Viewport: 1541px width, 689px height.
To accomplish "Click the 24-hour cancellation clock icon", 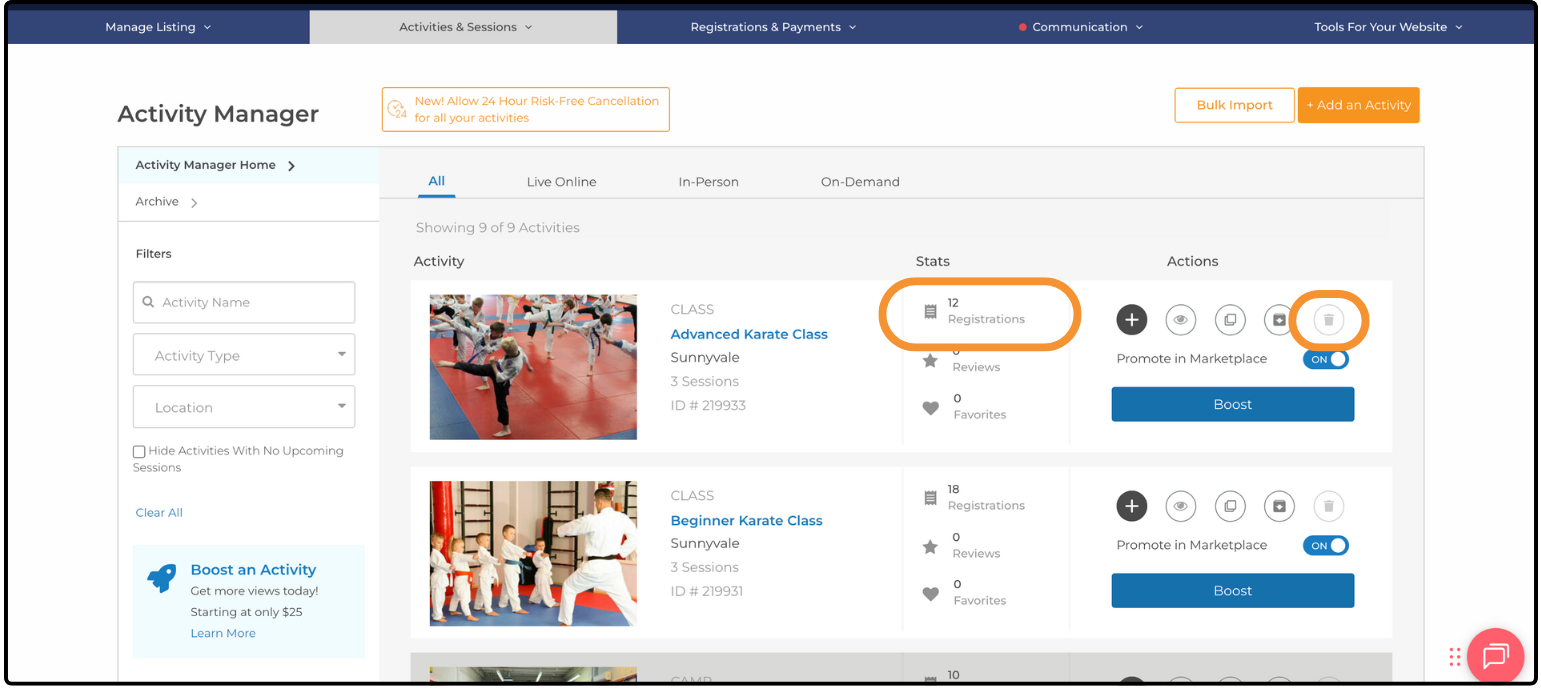I will click(397, 109).
